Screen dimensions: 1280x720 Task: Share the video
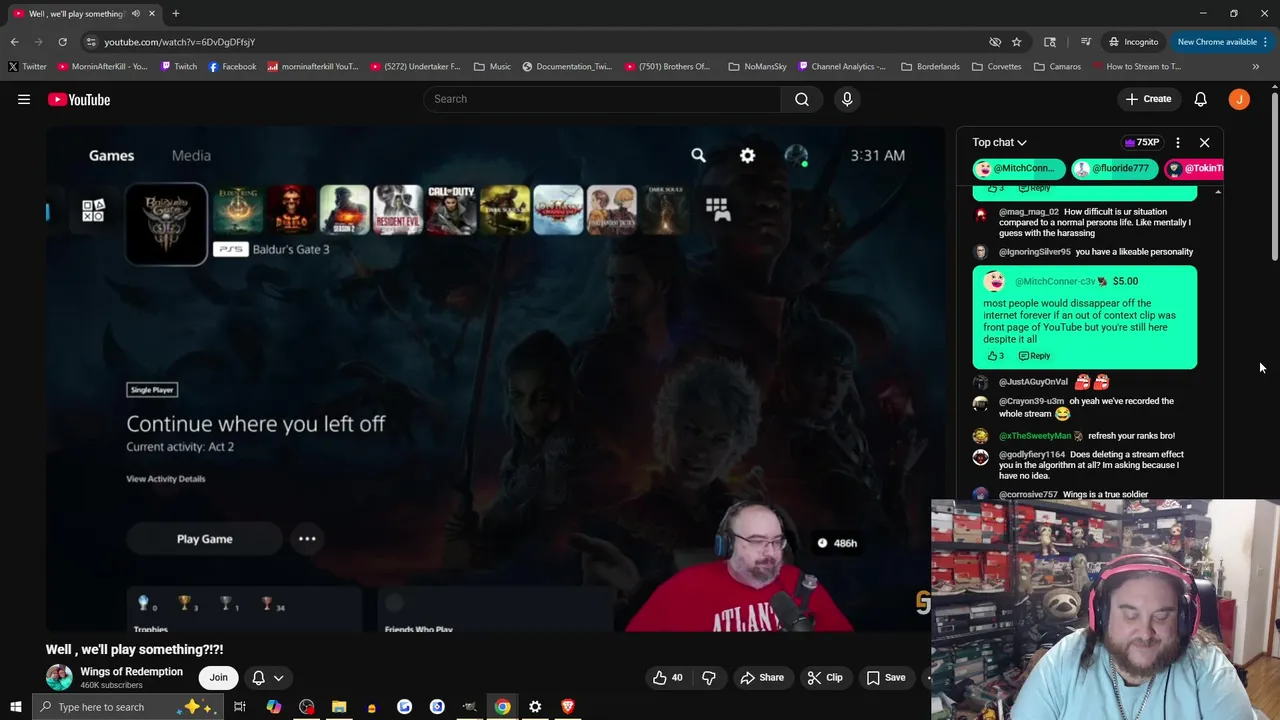click(761, 677)
